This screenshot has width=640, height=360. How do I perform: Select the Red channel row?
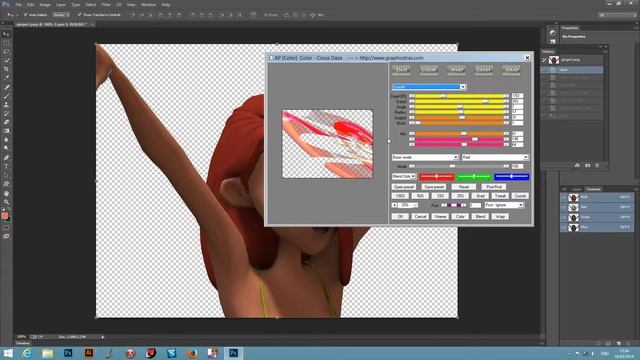(597, 207)
